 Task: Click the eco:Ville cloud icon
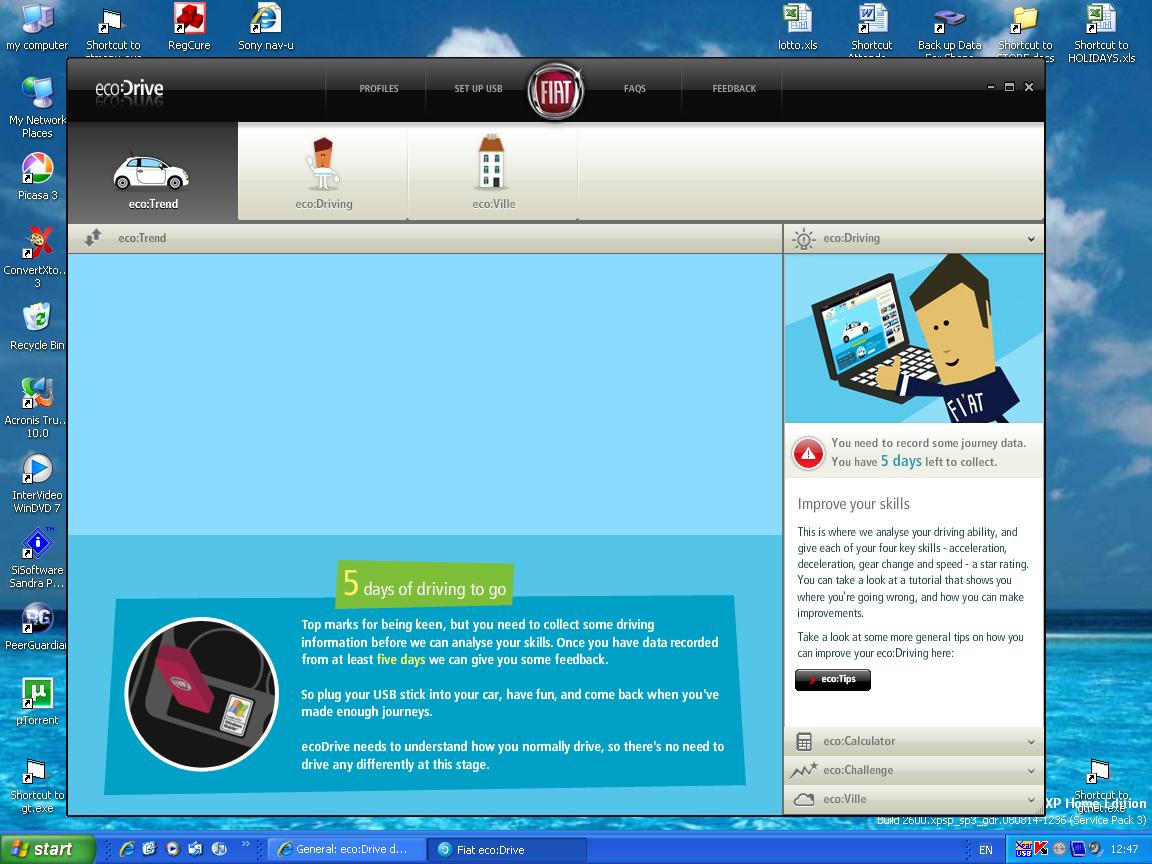tap(804, 800)
